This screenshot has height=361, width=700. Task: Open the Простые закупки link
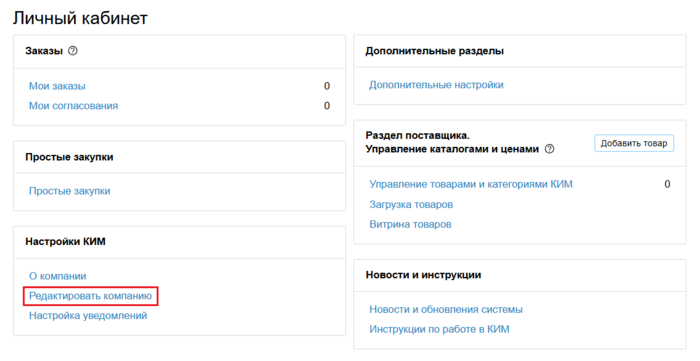pos(70,191)
